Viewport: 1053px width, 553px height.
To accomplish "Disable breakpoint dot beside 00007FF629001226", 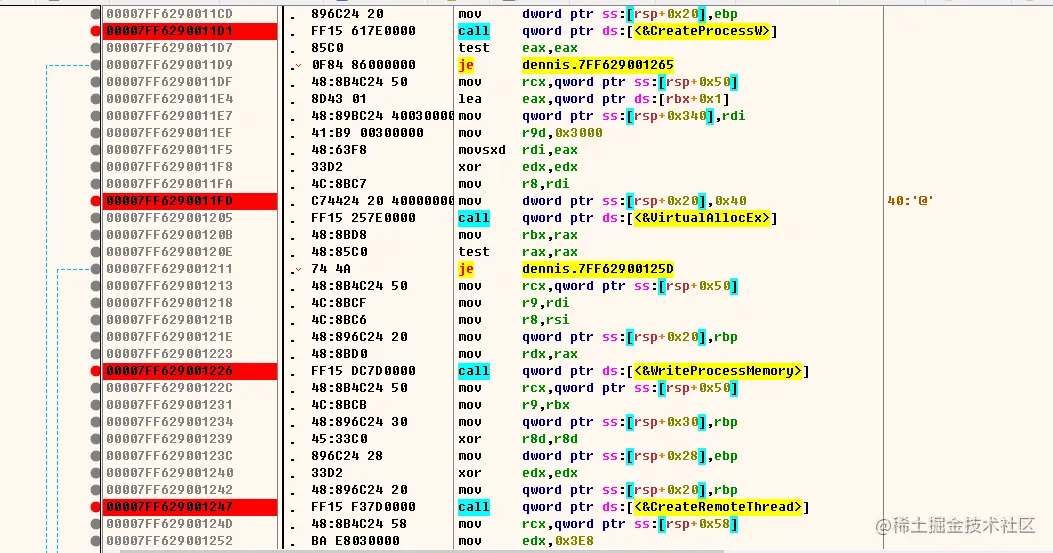I will (95, 371).
